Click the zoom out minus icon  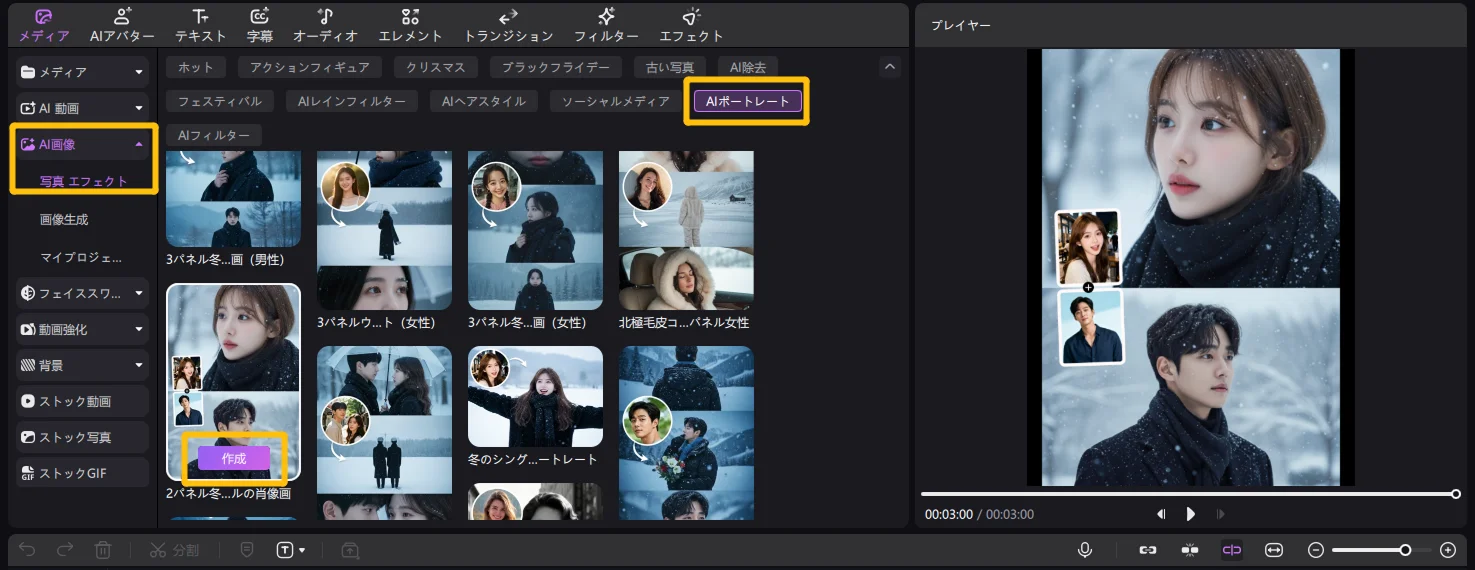coord(1316,550)
